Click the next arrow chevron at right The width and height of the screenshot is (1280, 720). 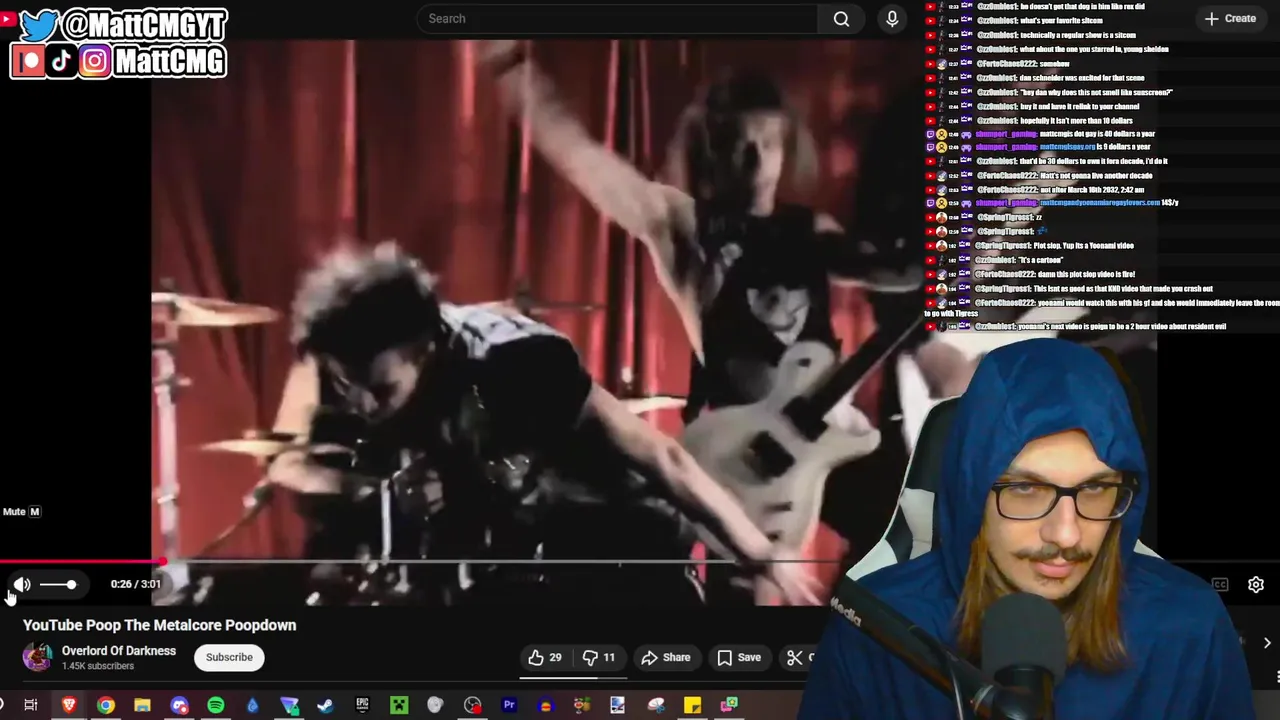1267,643
